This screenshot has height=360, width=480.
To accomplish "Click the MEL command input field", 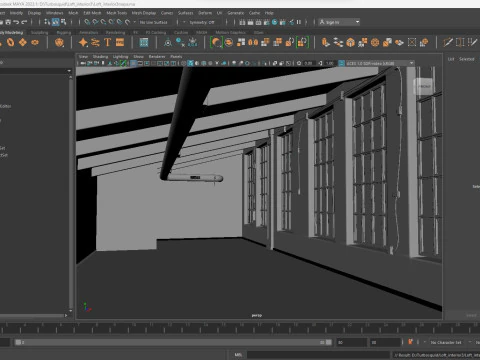I will [318, 355].
